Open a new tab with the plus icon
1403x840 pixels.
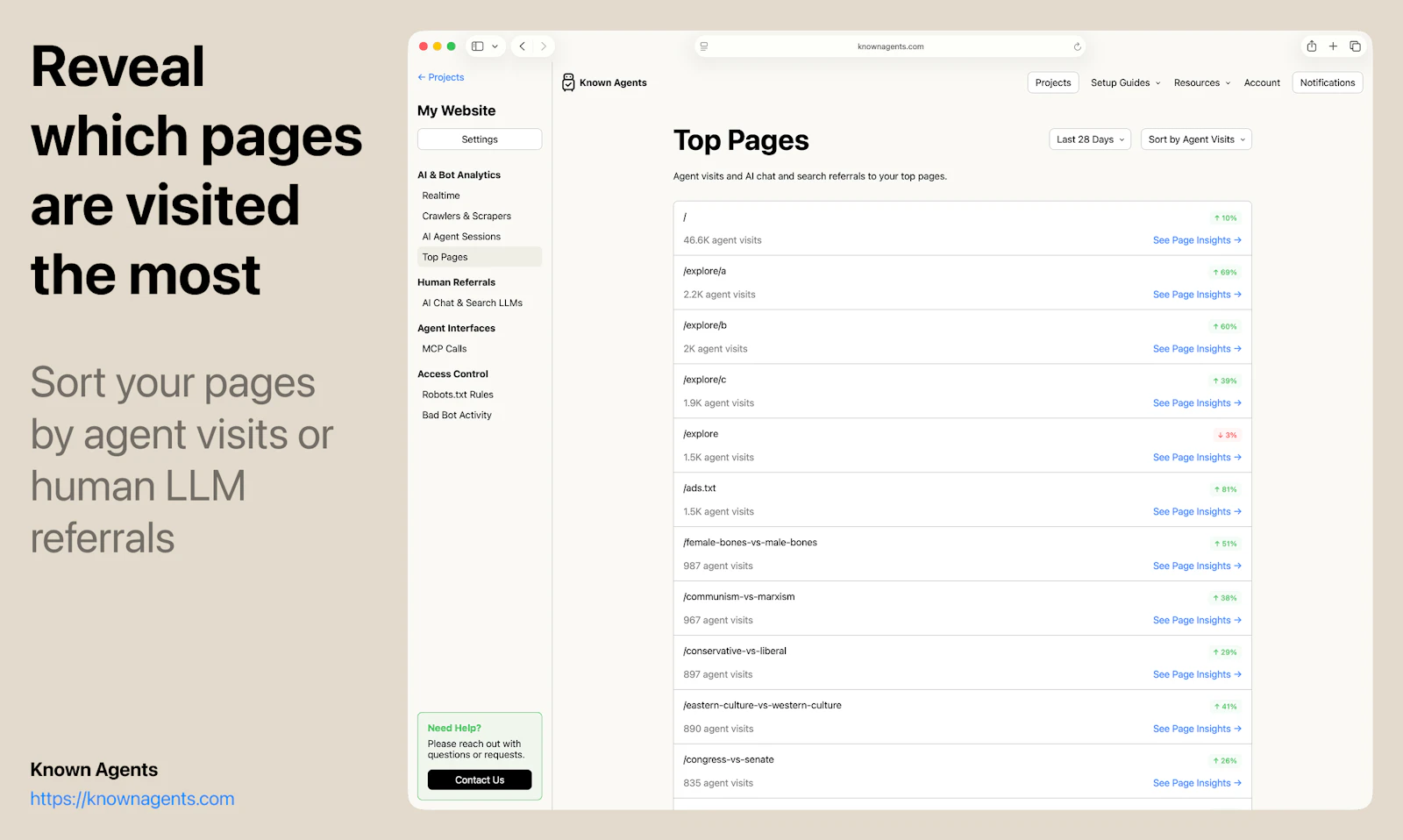pyautogui.click(x=1333, y=46)
